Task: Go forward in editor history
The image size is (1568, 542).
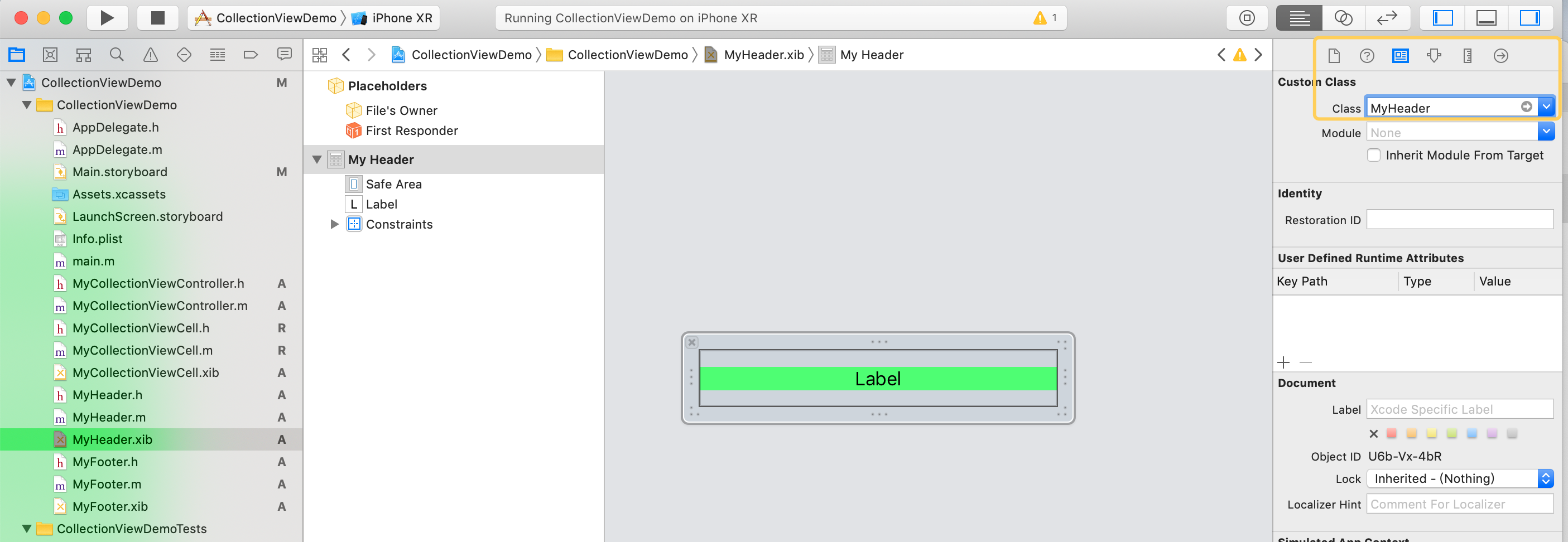Action: 371,55
